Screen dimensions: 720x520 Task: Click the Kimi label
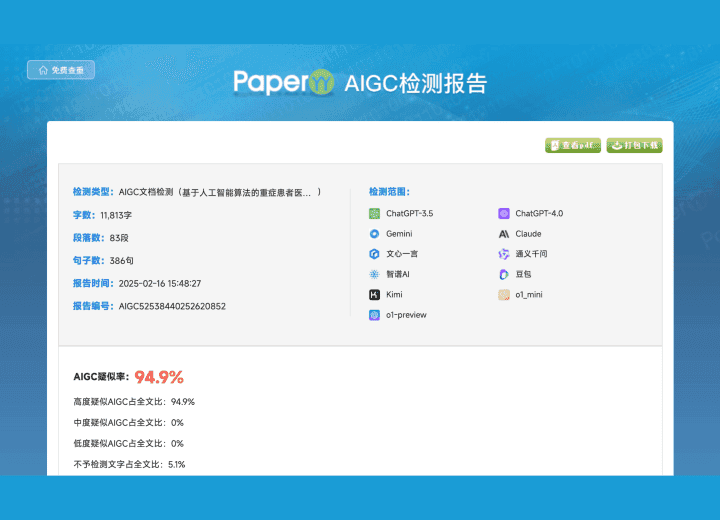[x=394, y=294]
